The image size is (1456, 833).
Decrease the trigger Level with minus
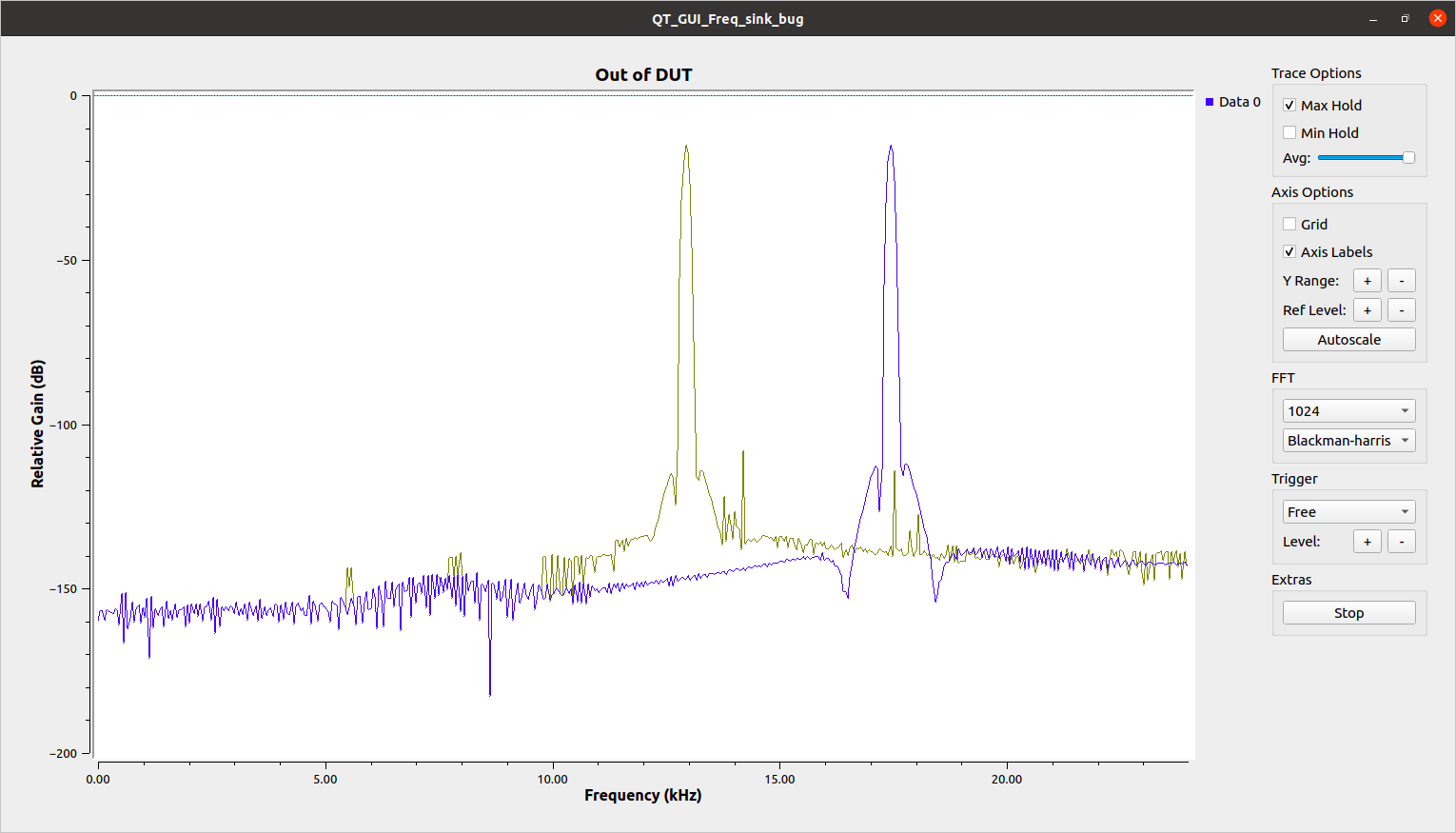coord(1401,541)
